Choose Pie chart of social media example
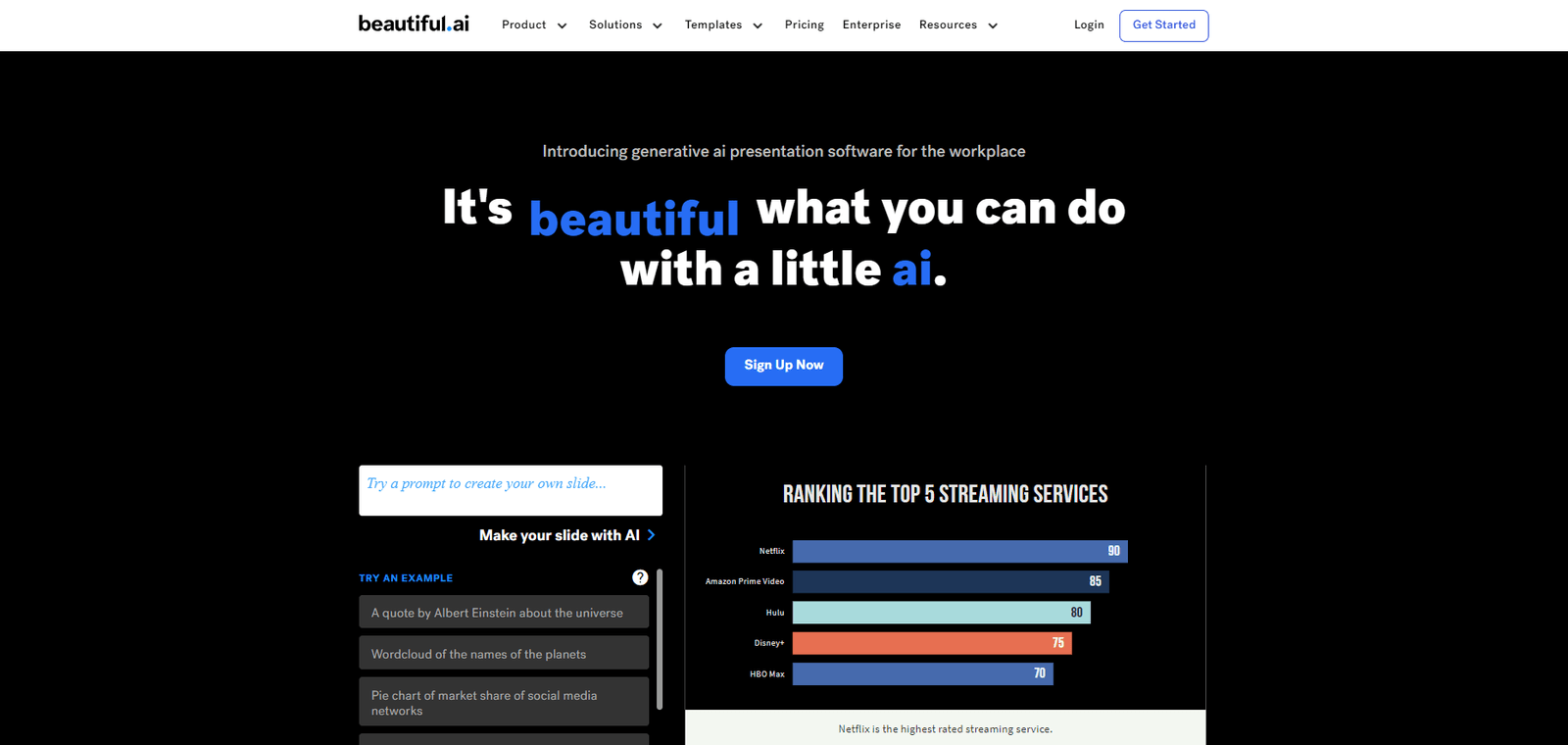This screenshot has width=1568, height=745. (x=504, y=702)
